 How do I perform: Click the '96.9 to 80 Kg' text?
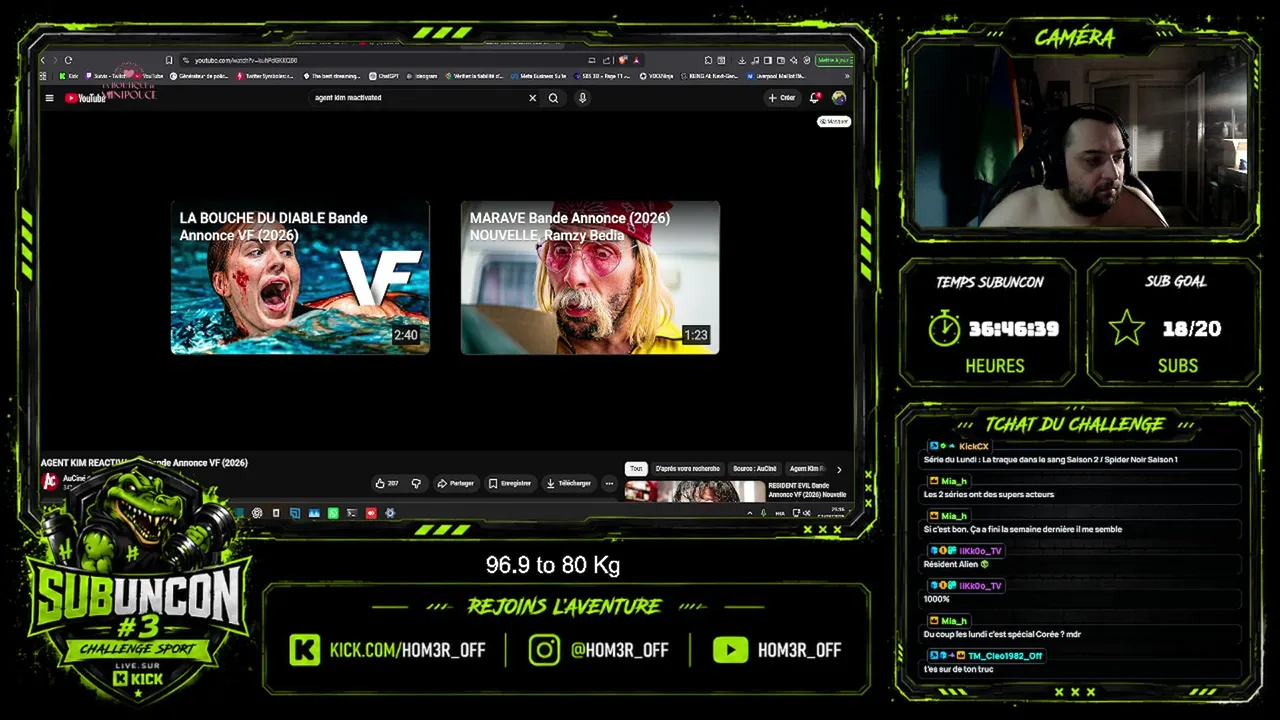click(x=553, y=565)
